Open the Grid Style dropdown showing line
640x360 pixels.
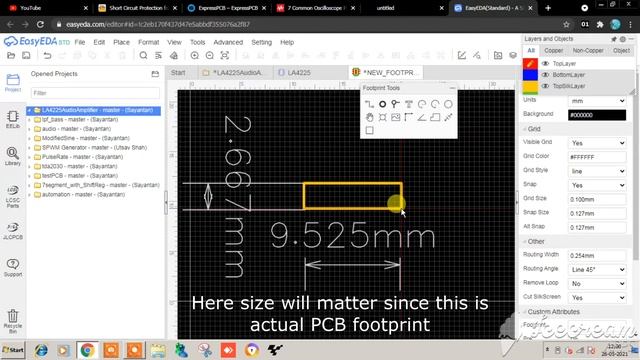click(x=597, y=171)
